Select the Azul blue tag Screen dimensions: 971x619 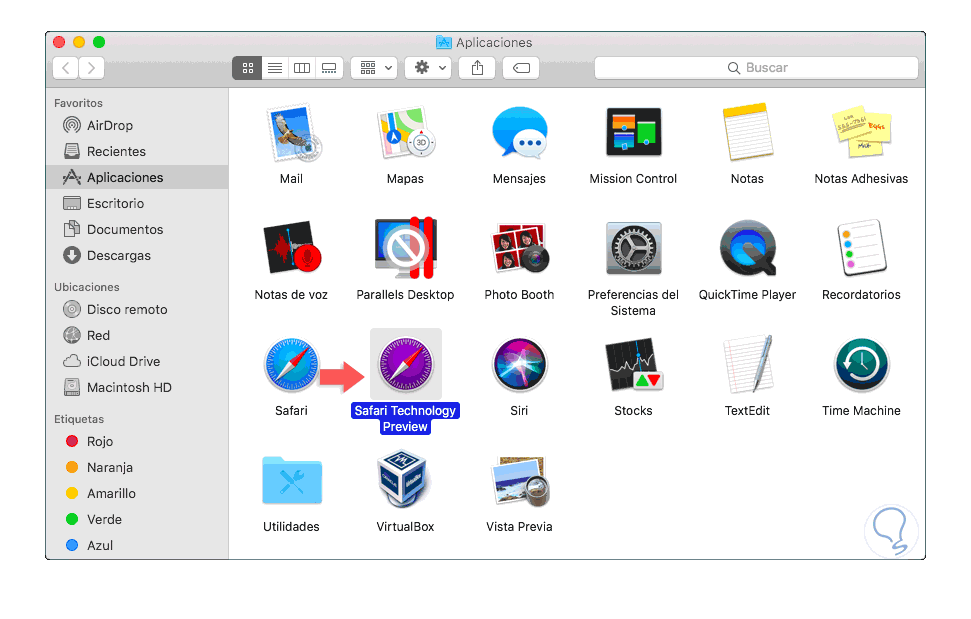[x=137, y=545]
